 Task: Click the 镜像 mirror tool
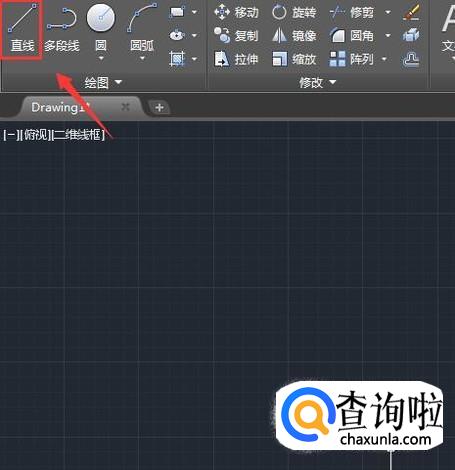(x=294, y=35)
